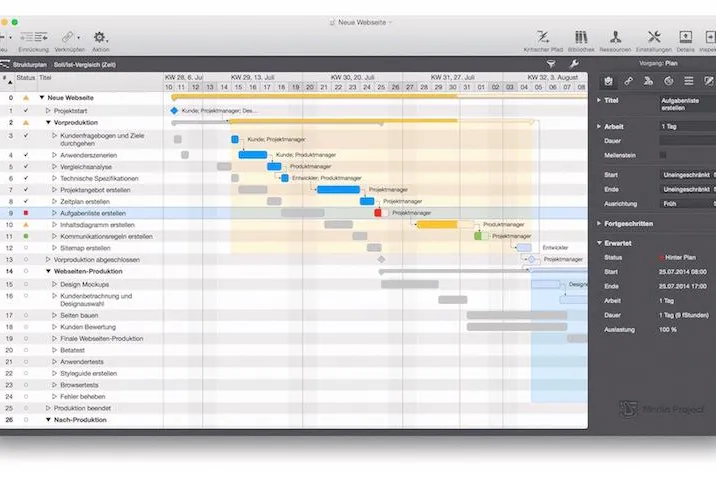Open the Aktion gear menu
The height and width of the screenshot is (477, 716).
(x=100, y=37)
